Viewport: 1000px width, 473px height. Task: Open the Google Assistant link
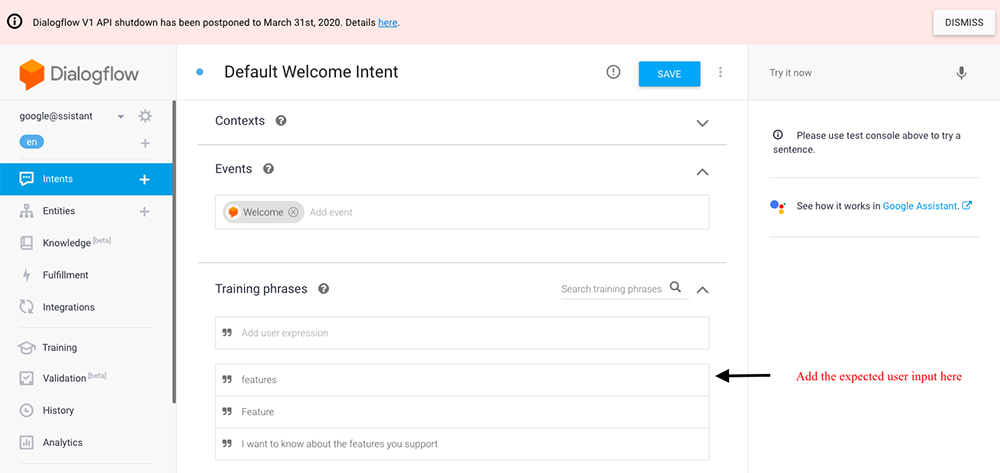click(927, 206)
